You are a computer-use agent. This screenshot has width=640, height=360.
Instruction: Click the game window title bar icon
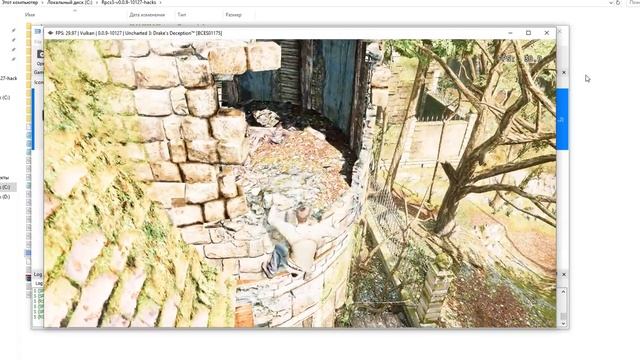pos(50,33)
